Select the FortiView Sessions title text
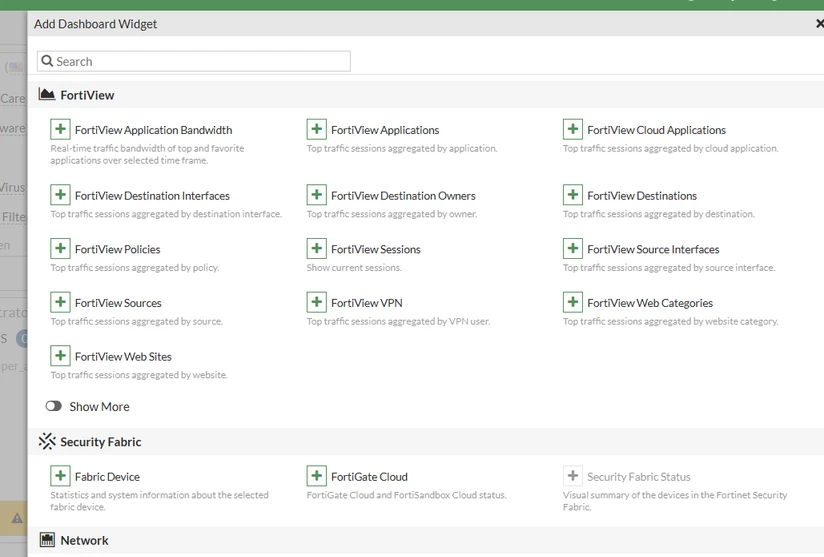824x557 pixels. click(x=376, y=249)
